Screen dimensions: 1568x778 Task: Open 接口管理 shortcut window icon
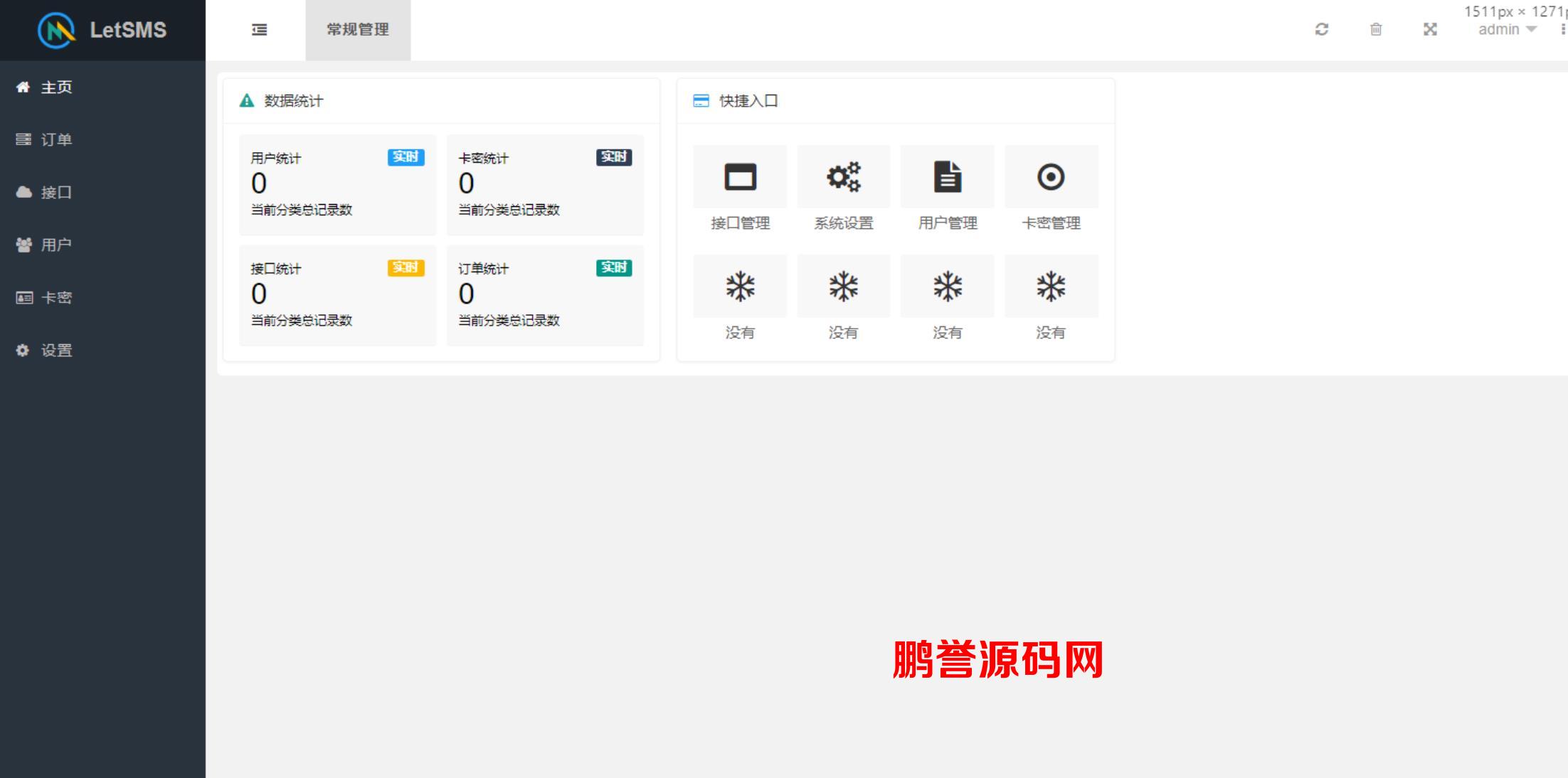(x=740, y=176)
